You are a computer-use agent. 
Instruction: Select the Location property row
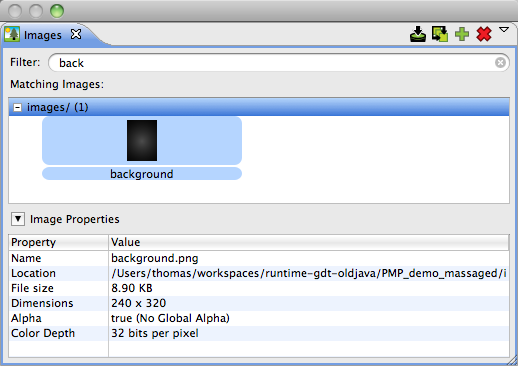click(259, 273)
